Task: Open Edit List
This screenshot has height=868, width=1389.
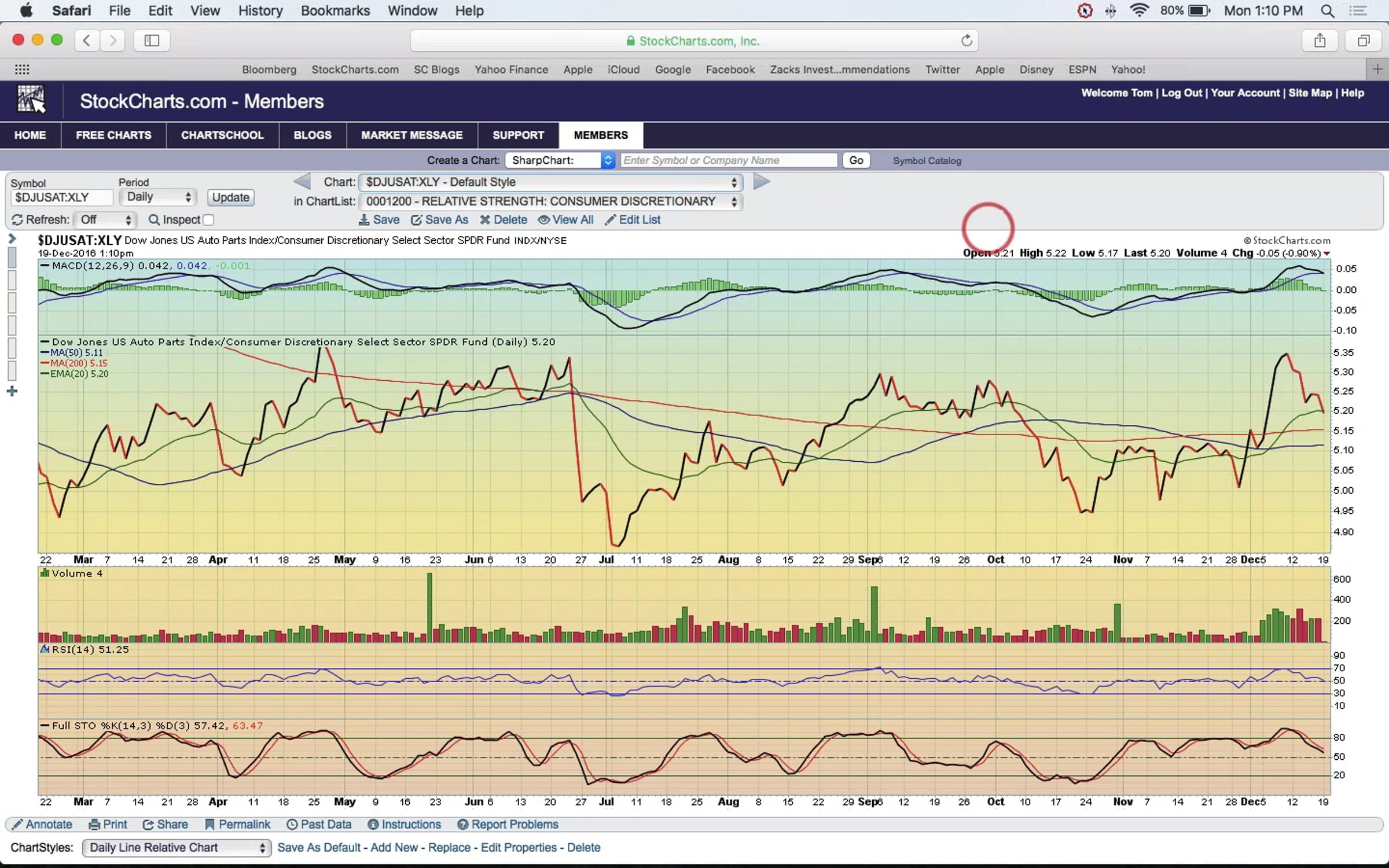Action: [633, 220]
